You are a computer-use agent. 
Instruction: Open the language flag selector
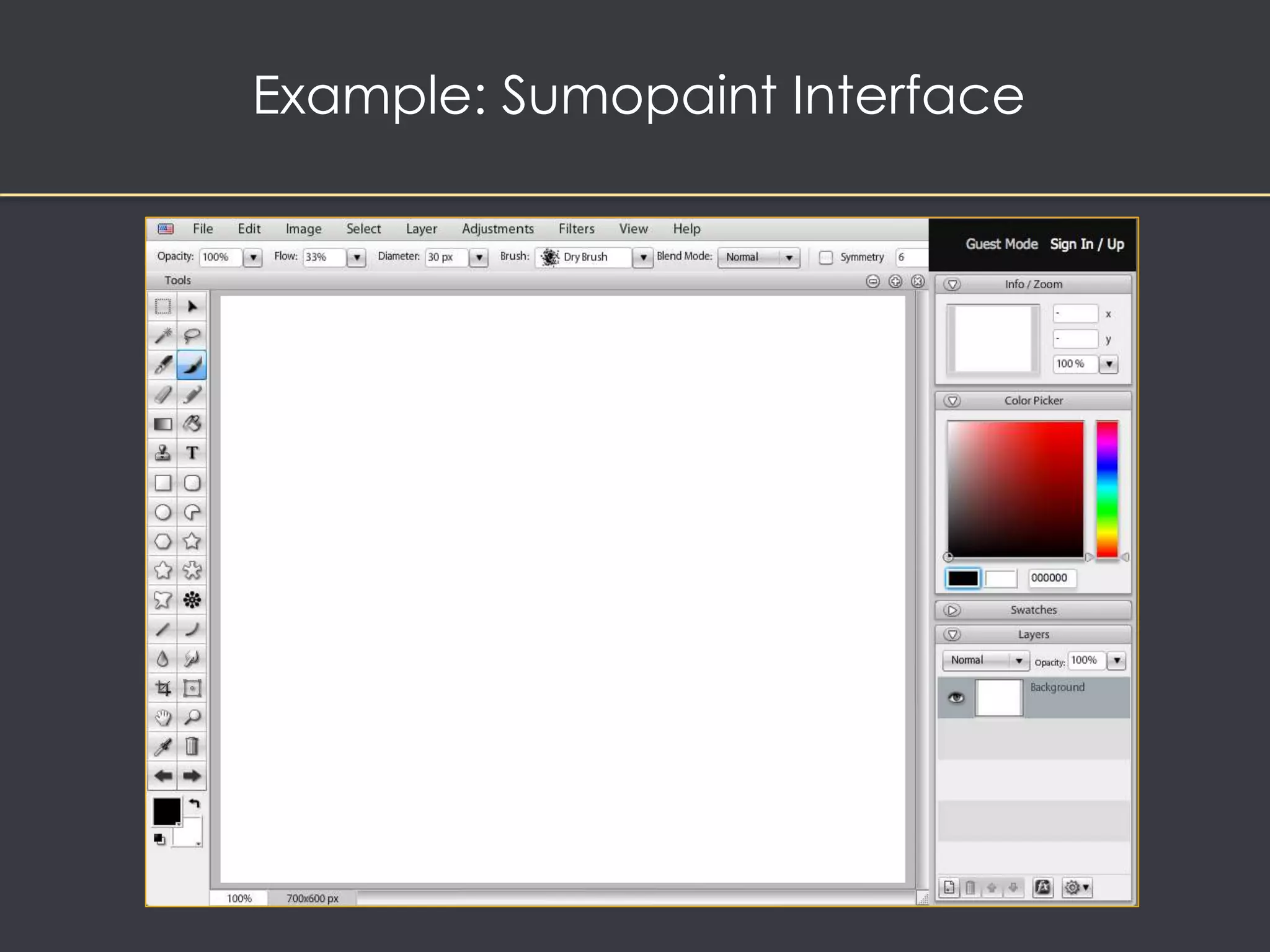click(166, 229)
